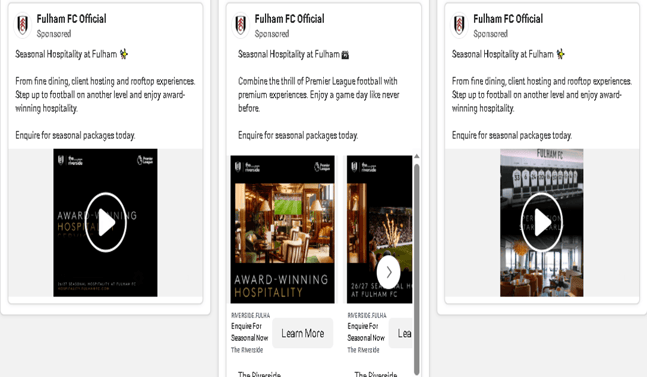Open Fulham FC Official name in right card
Image resolution: width=647 pixels, height=377 pixels.
(508, 19)
